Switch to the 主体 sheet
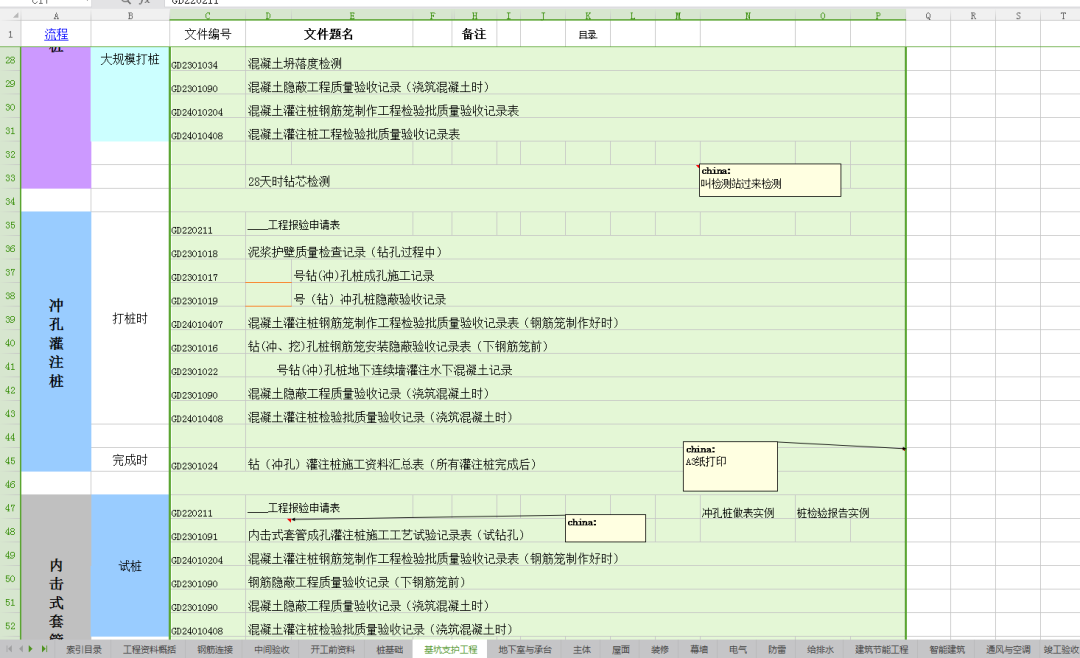Screen dimensions: 1080x658 coord(582,650)
